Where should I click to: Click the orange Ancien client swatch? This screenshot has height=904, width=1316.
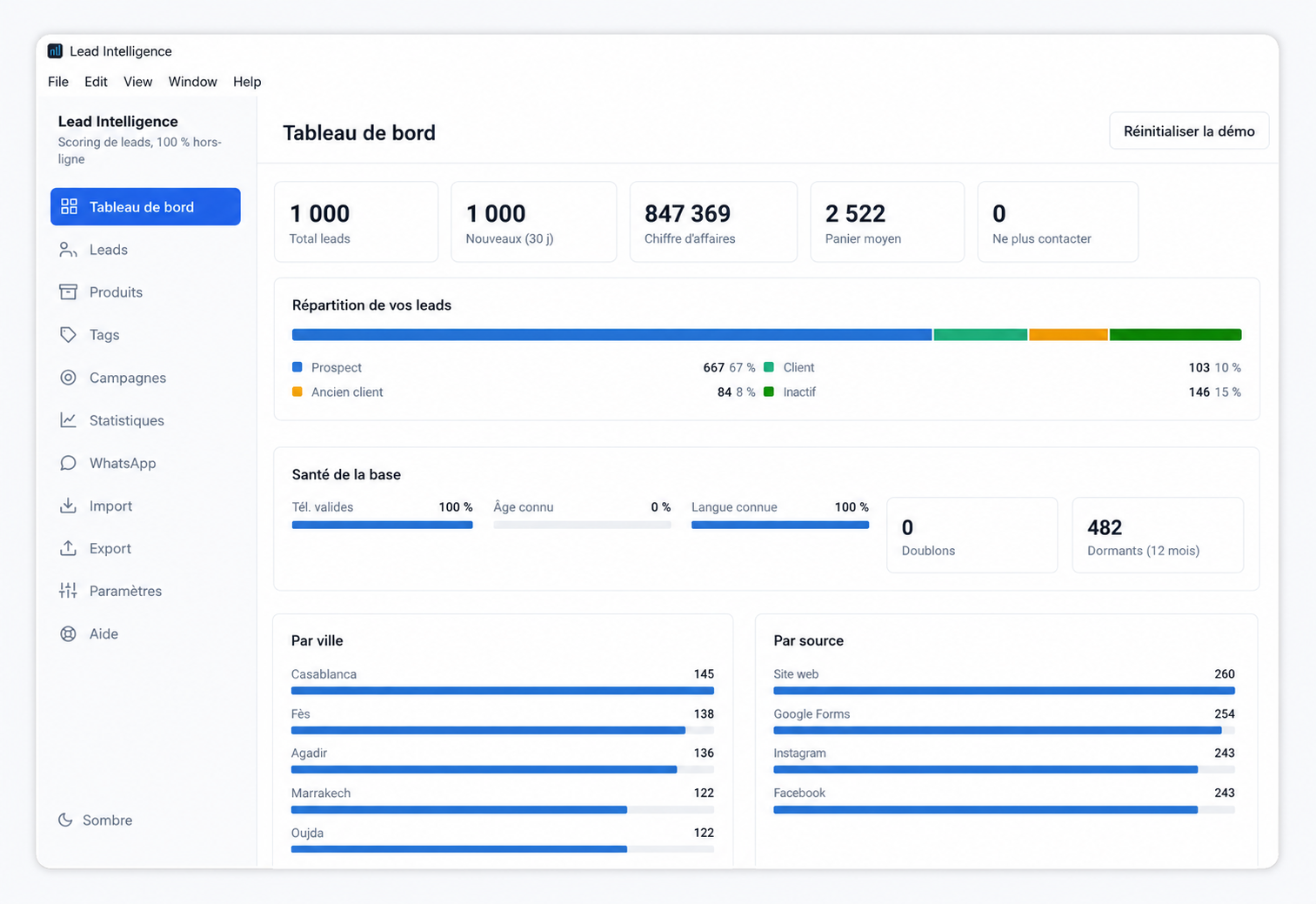[x=297, y=392]
